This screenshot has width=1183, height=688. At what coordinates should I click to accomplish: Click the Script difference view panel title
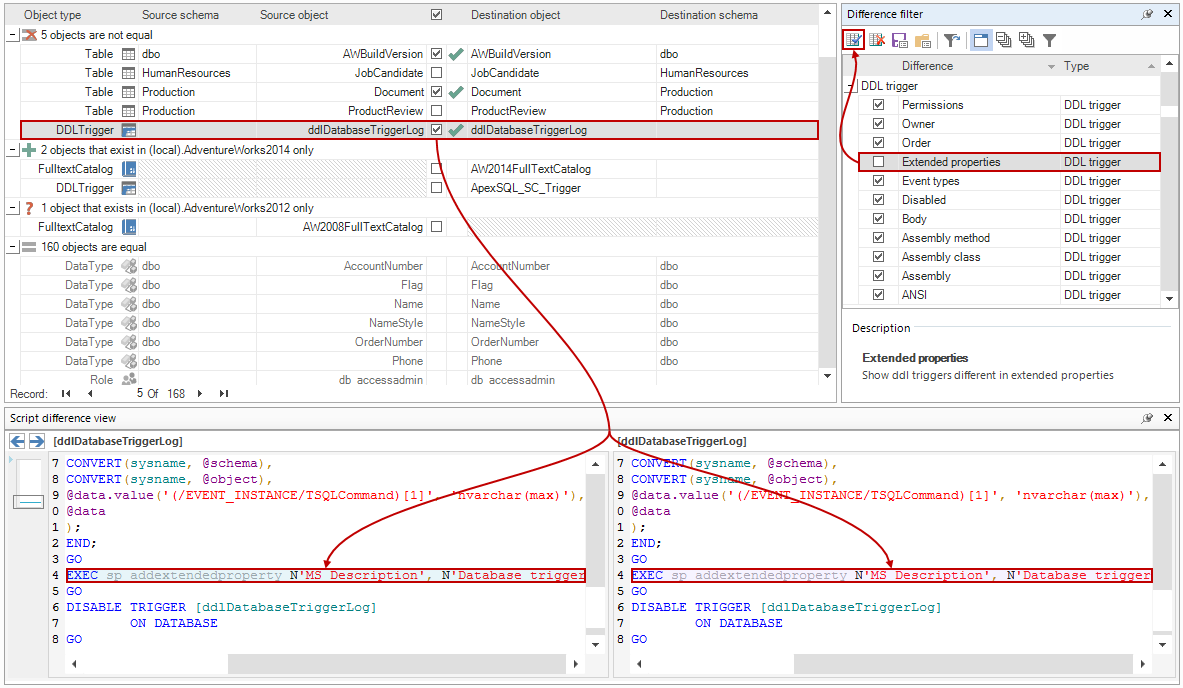60,417
